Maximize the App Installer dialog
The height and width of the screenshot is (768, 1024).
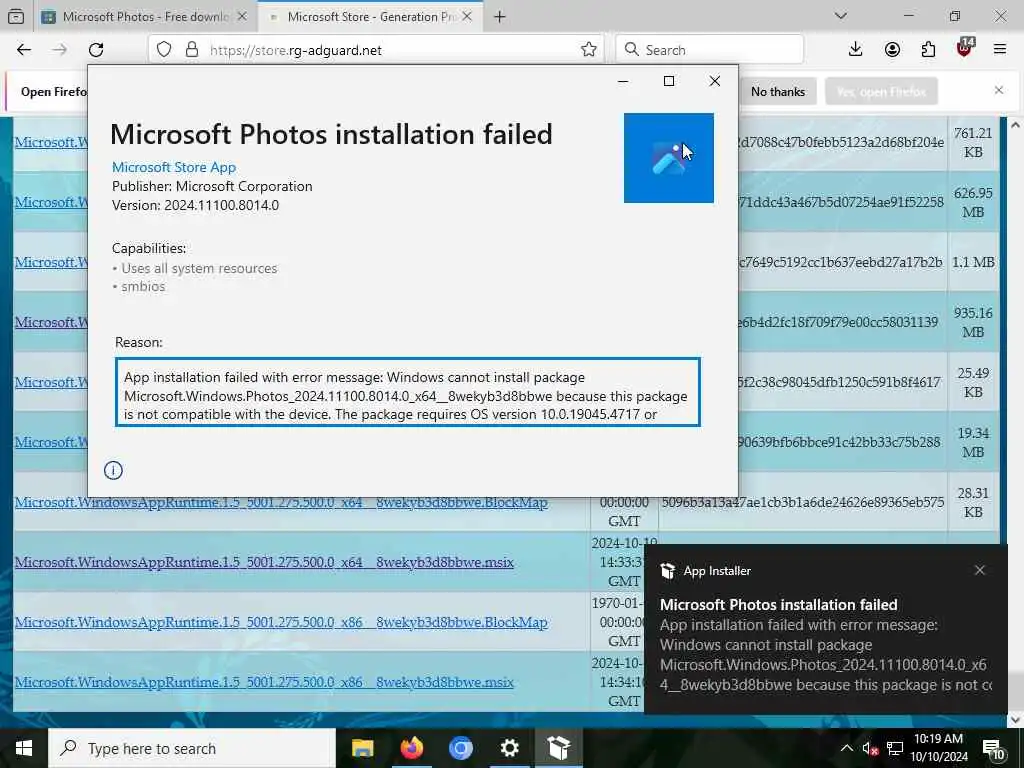(669, 81)
